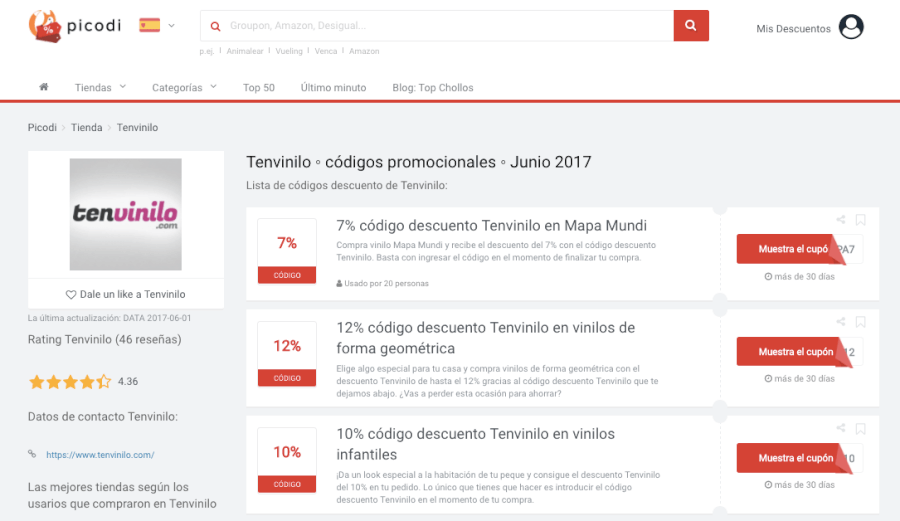The height and width of the screenshot is (521, 900).
Task: Open the Spain flag country selector
Action: point(157,25)
